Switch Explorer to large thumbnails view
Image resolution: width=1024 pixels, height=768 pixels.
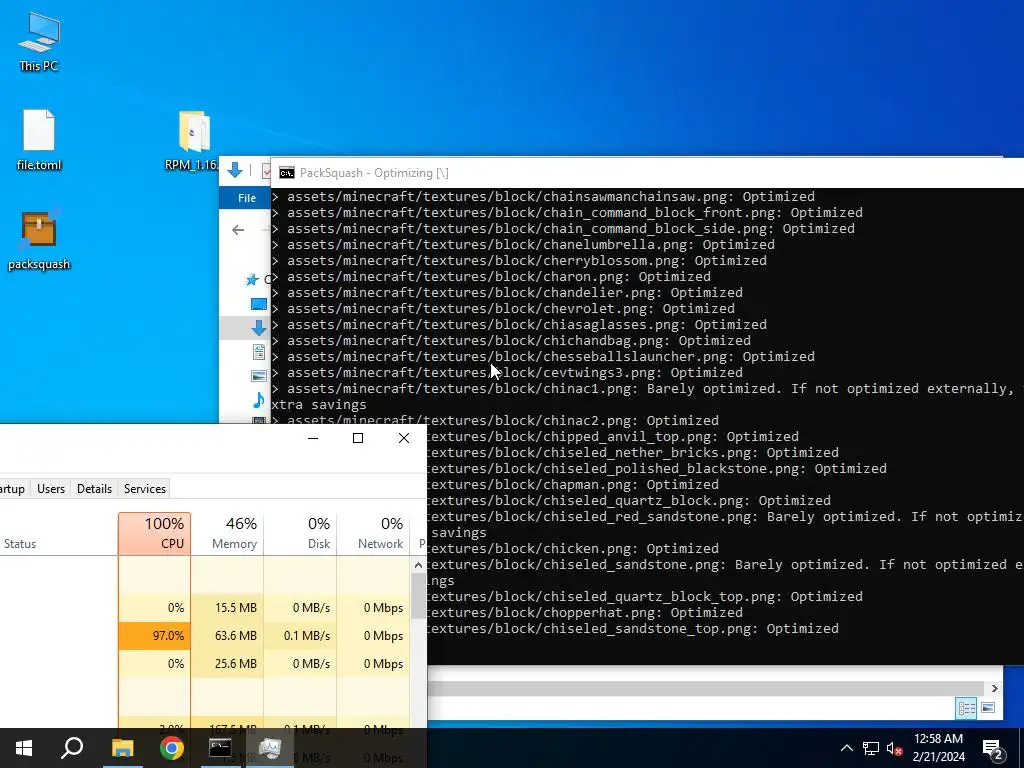987,708
